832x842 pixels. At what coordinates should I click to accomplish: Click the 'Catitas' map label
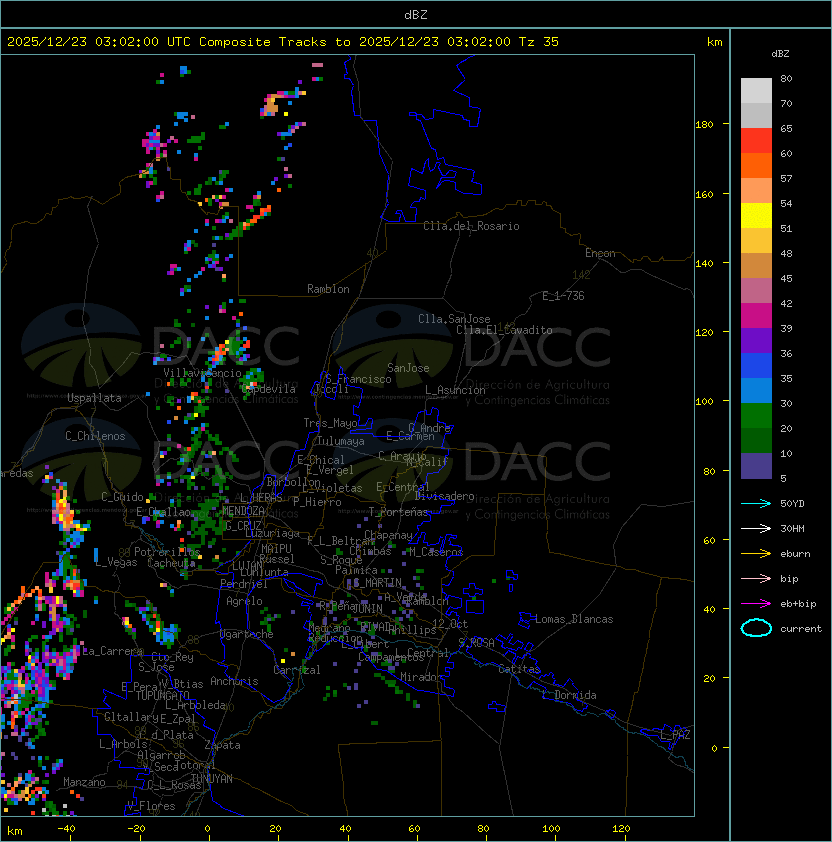tap(519, 669)
